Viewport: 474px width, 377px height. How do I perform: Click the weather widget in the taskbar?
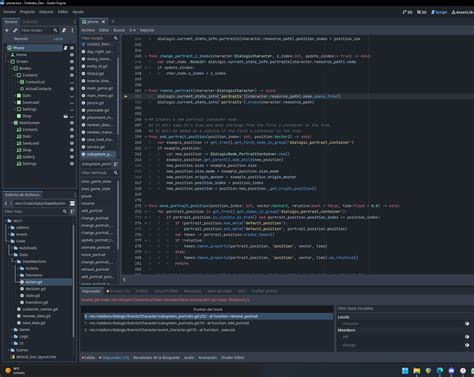coord(15,371)
